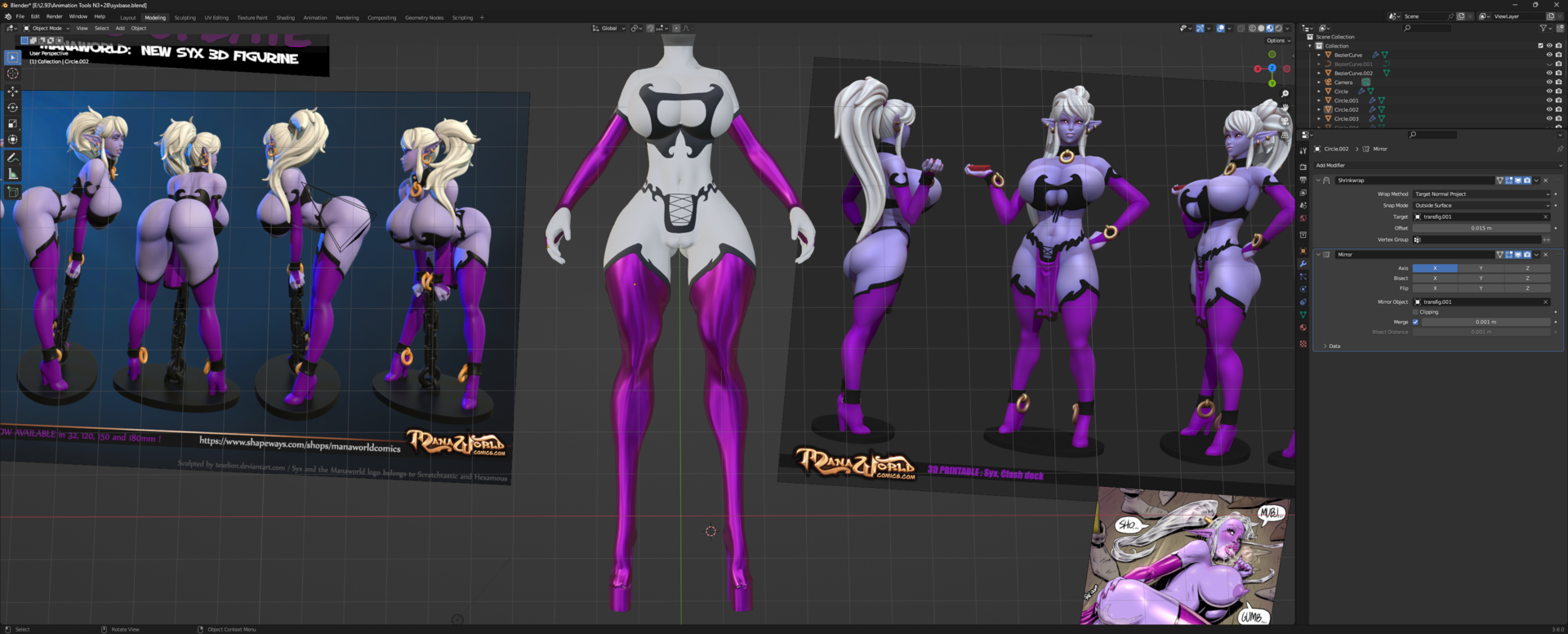Screen dimensions: 1568x634
Task: Open the Material properties tab
Action: coord(1303,328)
